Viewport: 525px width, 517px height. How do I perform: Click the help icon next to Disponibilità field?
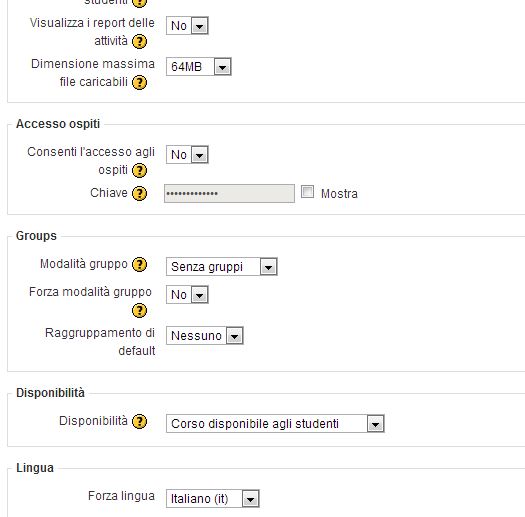[x=139, y=422]
